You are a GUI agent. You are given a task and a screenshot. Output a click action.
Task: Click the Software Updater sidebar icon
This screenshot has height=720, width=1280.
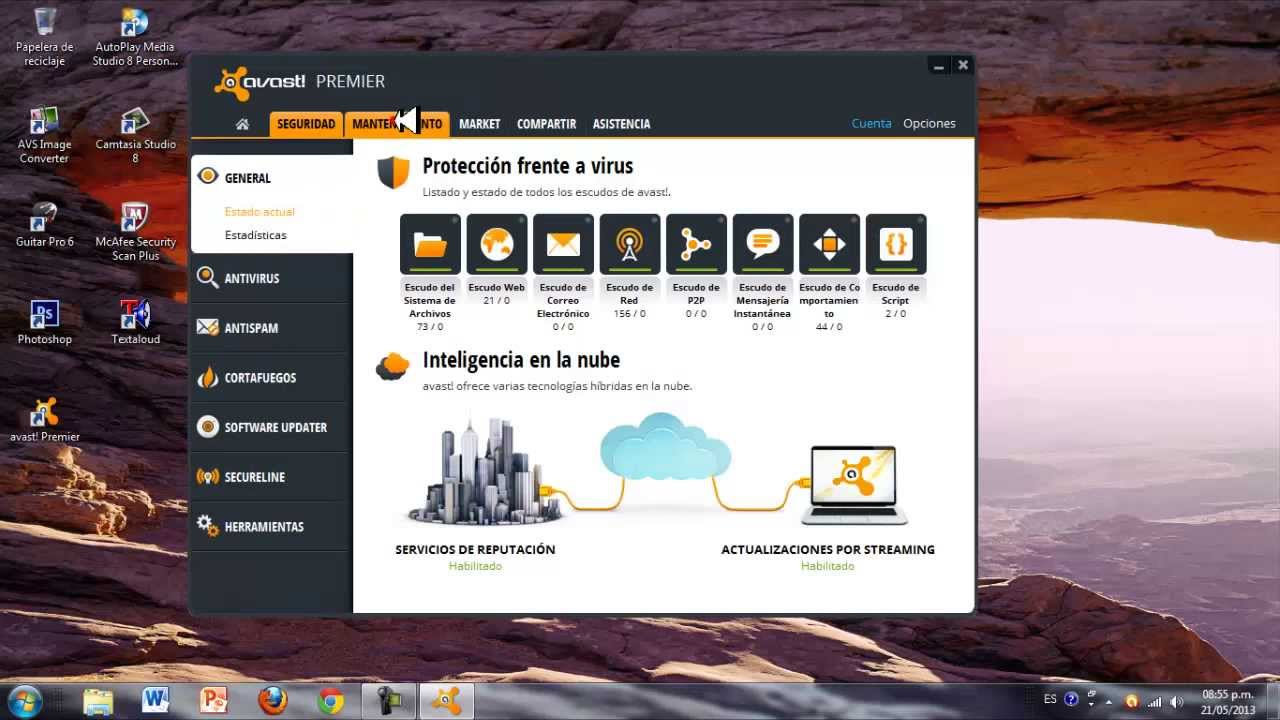click(x=207, y=427)
